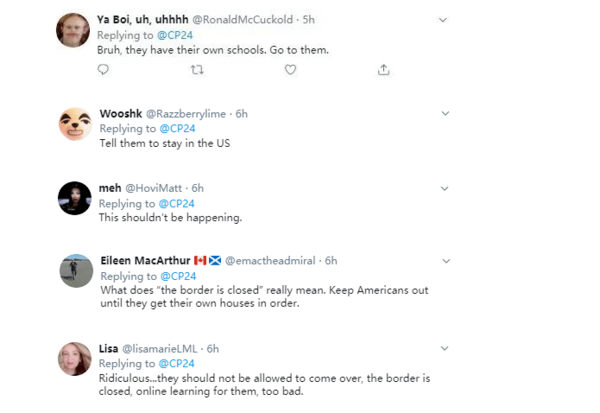Open meh tweet options chevron
600x413 pixels.
pos(443,188)
